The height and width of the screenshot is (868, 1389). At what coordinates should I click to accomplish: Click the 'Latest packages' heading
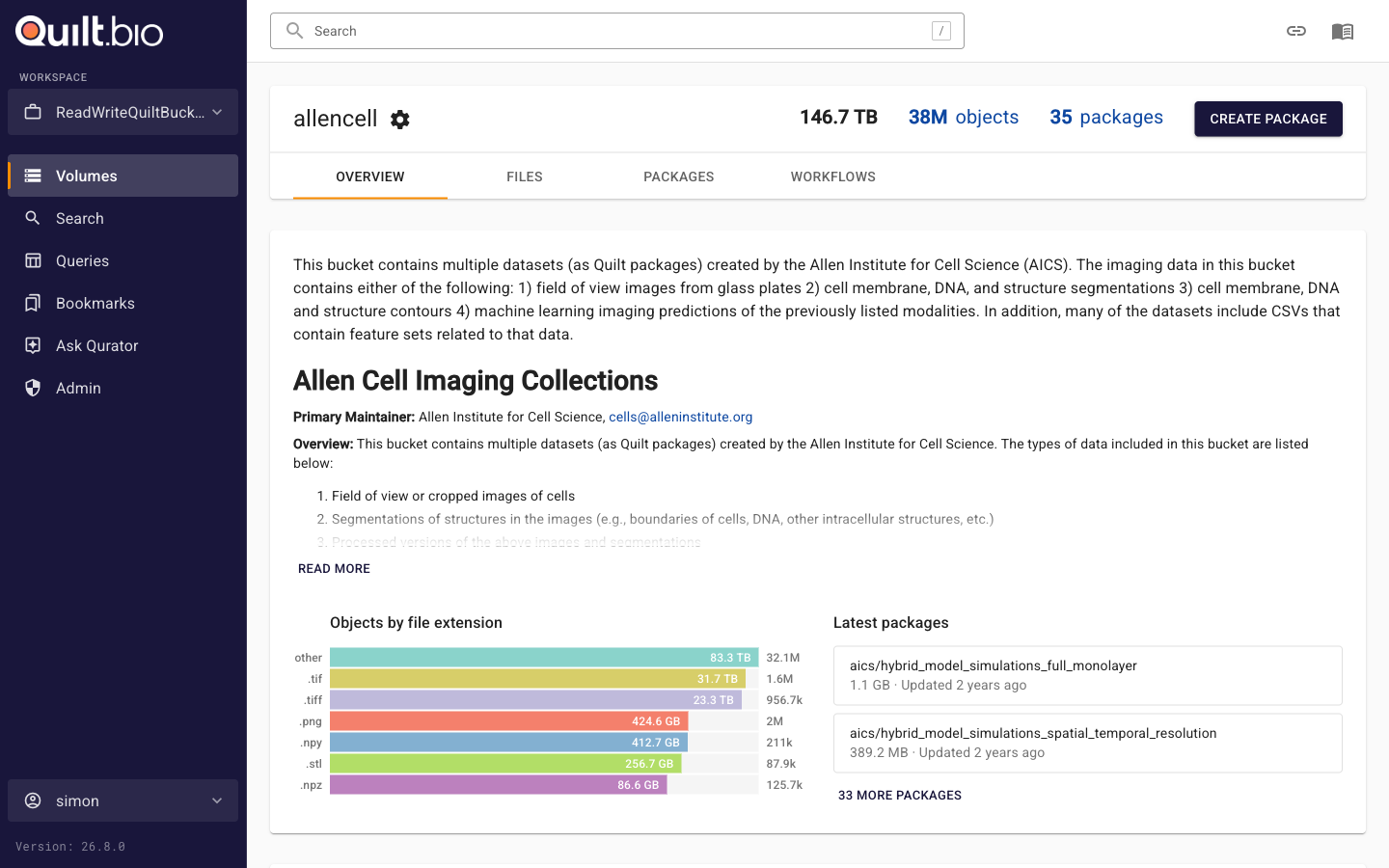[x=891, y=623]
